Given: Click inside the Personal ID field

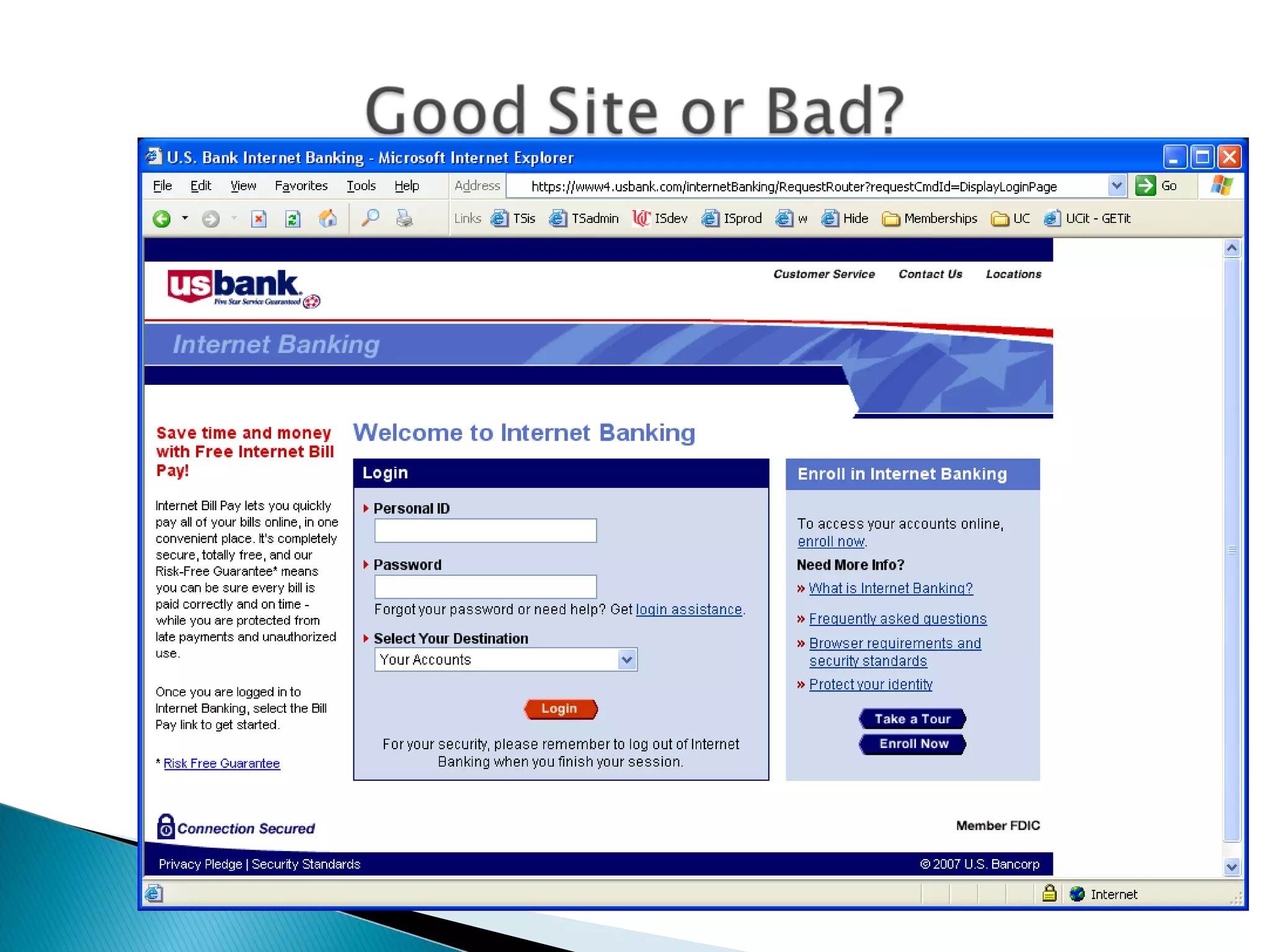Looking at the screenshot, I should click(x=485, y=531).
